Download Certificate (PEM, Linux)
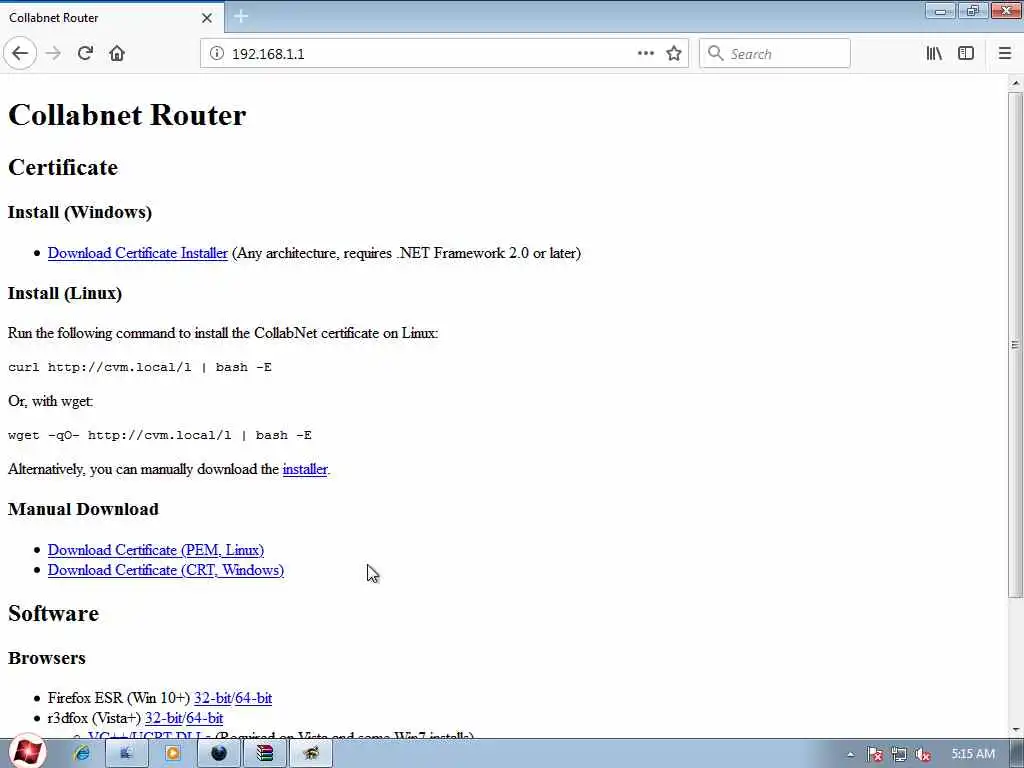This screenshot has width=1024, height=768. [156, 550]
